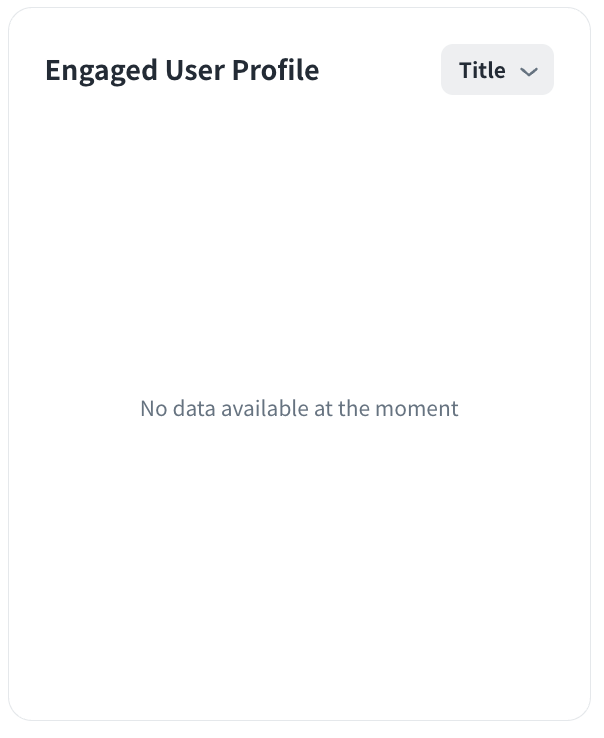The height and width of the screenshot is (738, 604).
Task: Click 'available' in the no-data message
Action: (x=264, y=408)
